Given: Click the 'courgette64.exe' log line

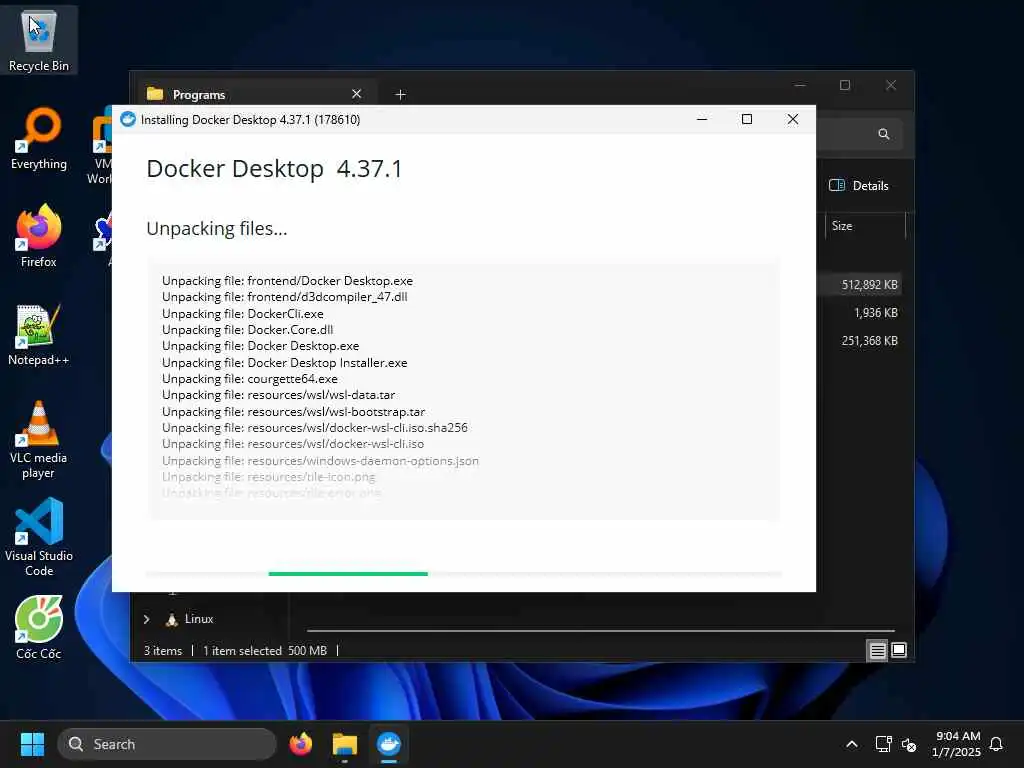Looking at the screenshot, I should tap(249, 379).
